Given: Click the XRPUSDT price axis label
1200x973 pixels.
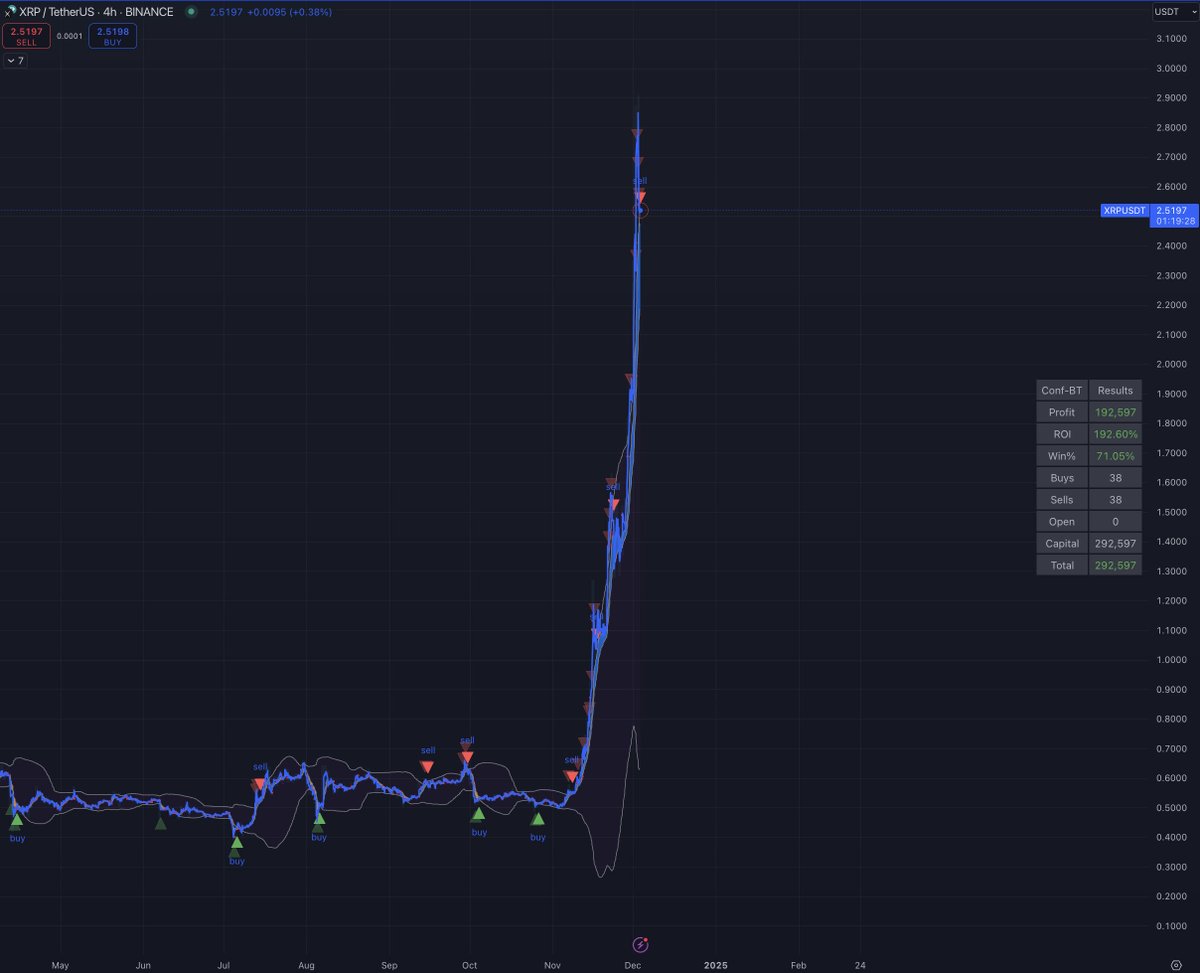Looking at the screenshot, I should tap(1123, 210).
